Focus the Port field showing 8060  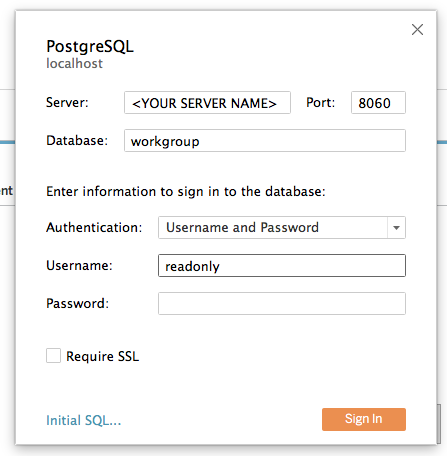(378, 103)
